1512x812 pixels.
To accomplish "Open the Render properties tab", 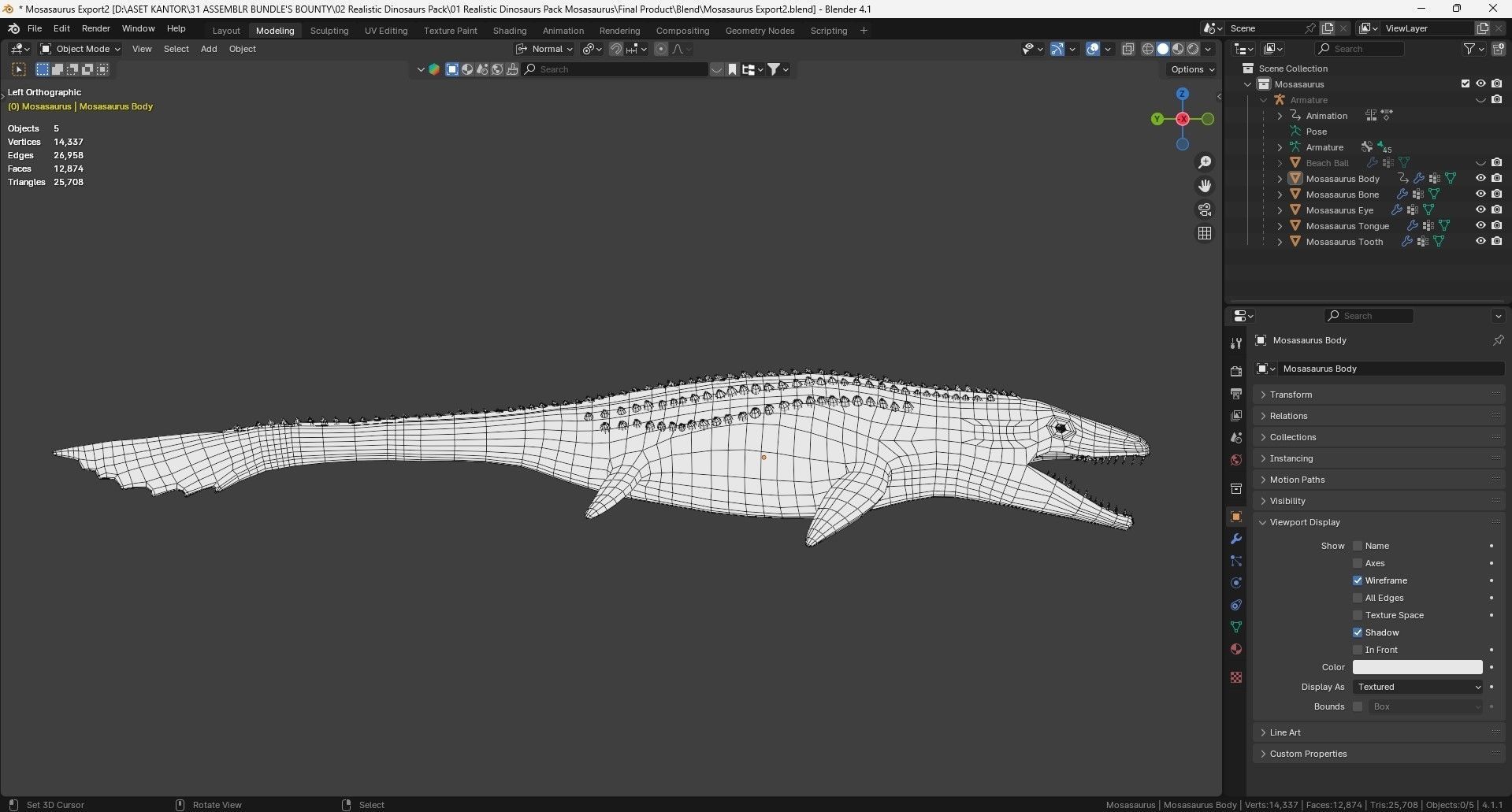I will click(1235, 371).
